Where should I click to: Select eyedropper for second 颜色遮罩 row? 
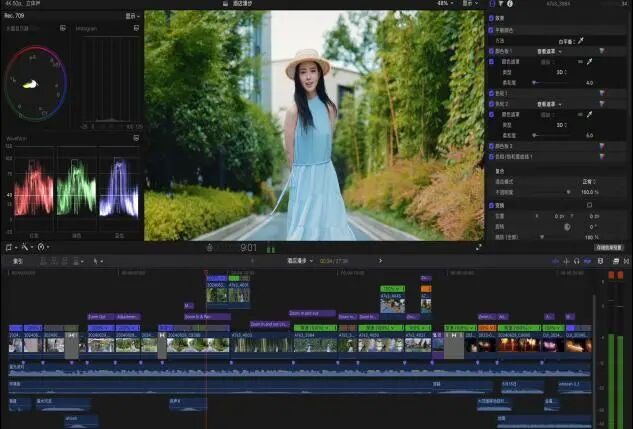pyautogui.click(x=589, y=115)
